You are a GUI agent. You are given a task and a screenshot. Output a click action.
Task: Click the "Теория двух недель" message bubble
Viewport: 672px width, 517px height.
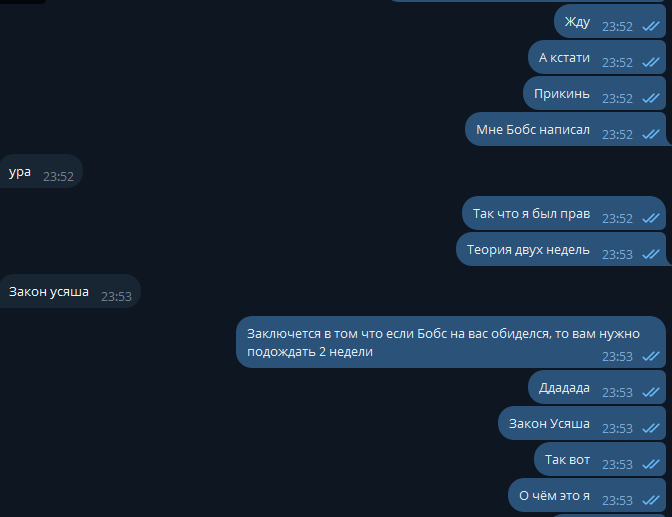[561, 249]
